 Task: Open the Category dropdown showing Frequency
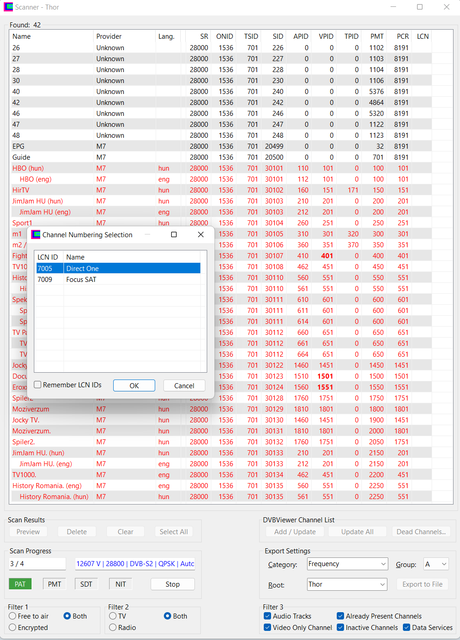(347, 564)
